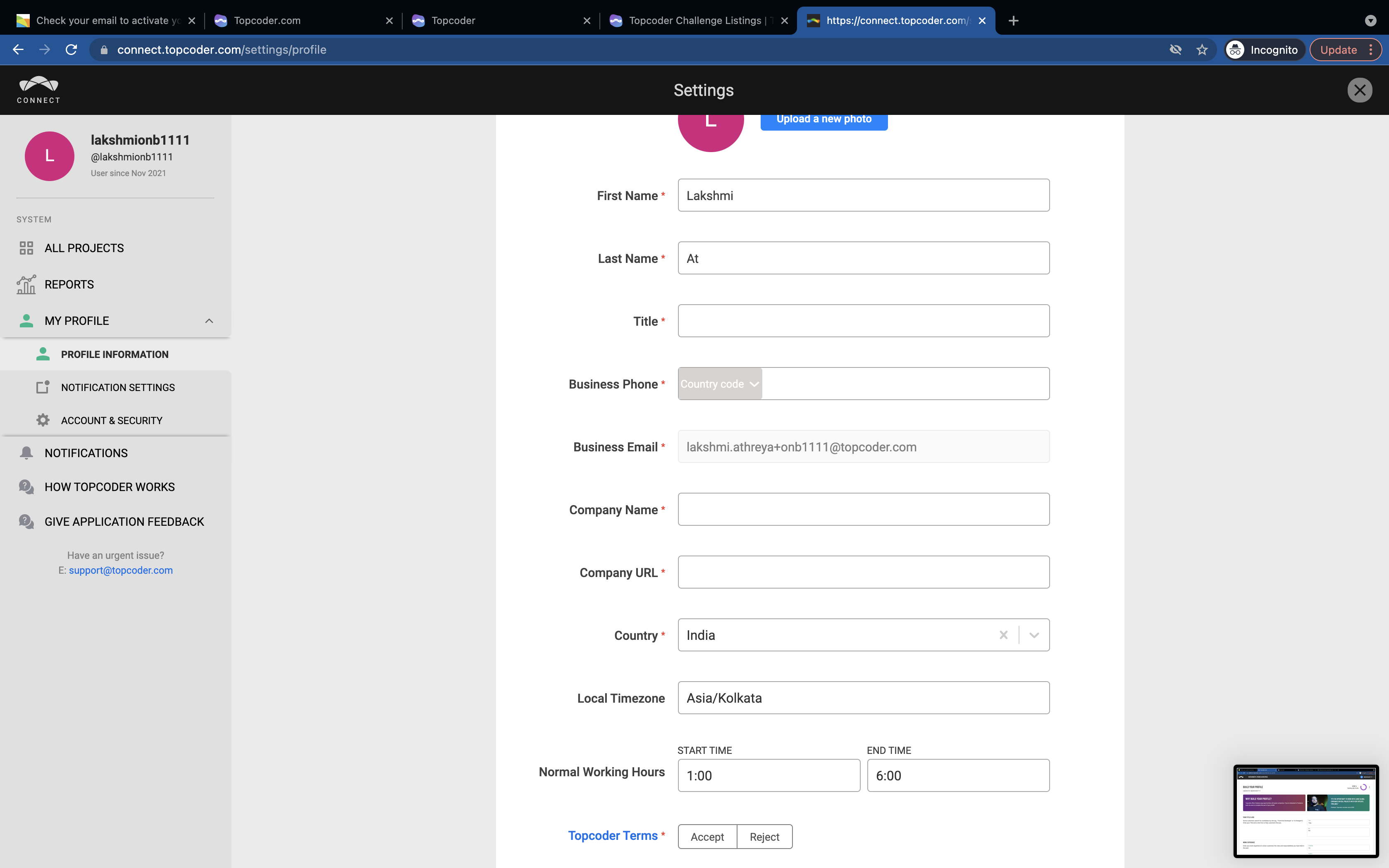Image resolution: width=1389 pixels, height=868 pixels.
Task: Click into the Last Name field
Action: 863,258
